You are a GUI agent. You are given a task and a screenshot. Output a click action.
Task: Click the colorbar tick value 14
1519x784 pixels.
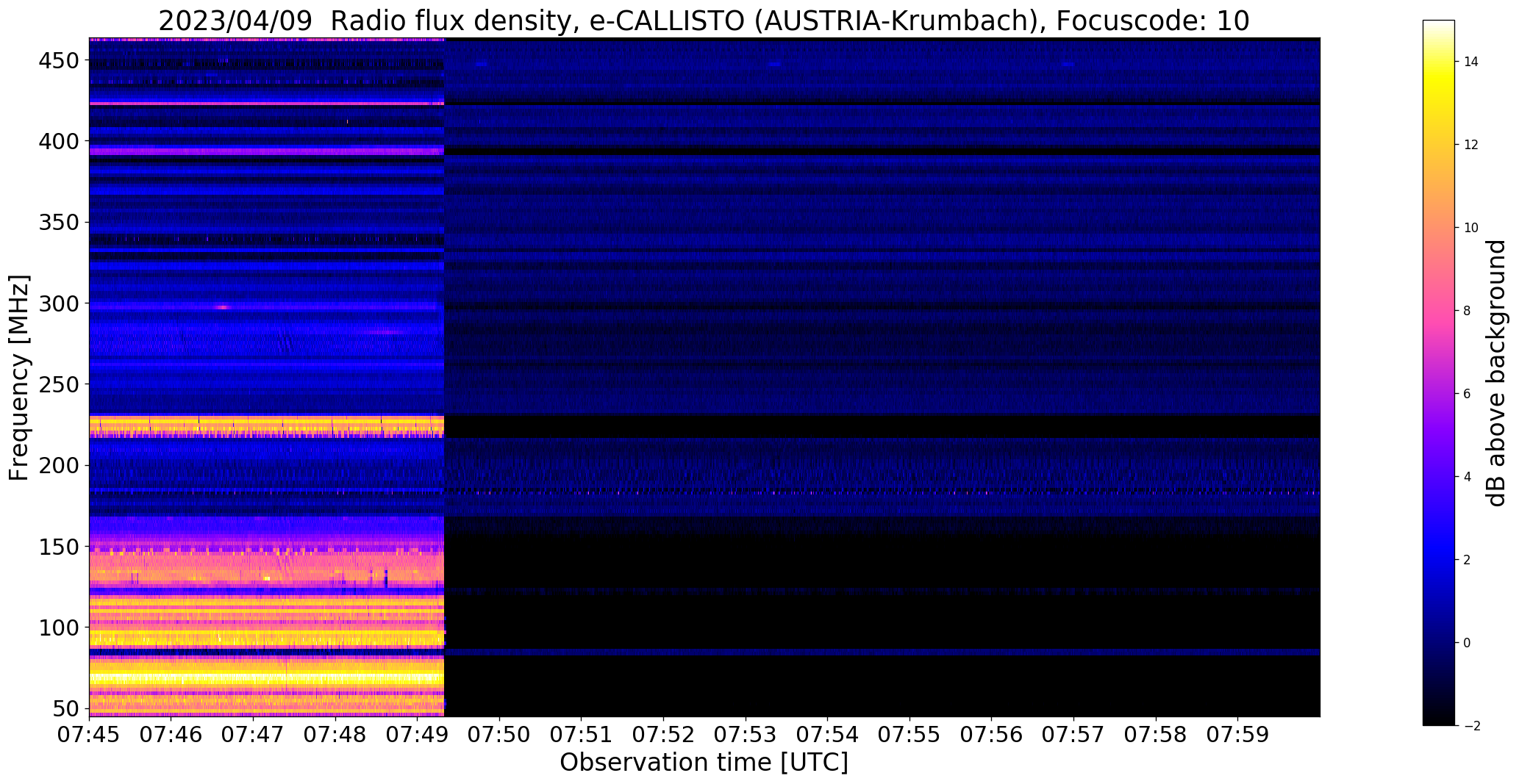[1471, 62]
